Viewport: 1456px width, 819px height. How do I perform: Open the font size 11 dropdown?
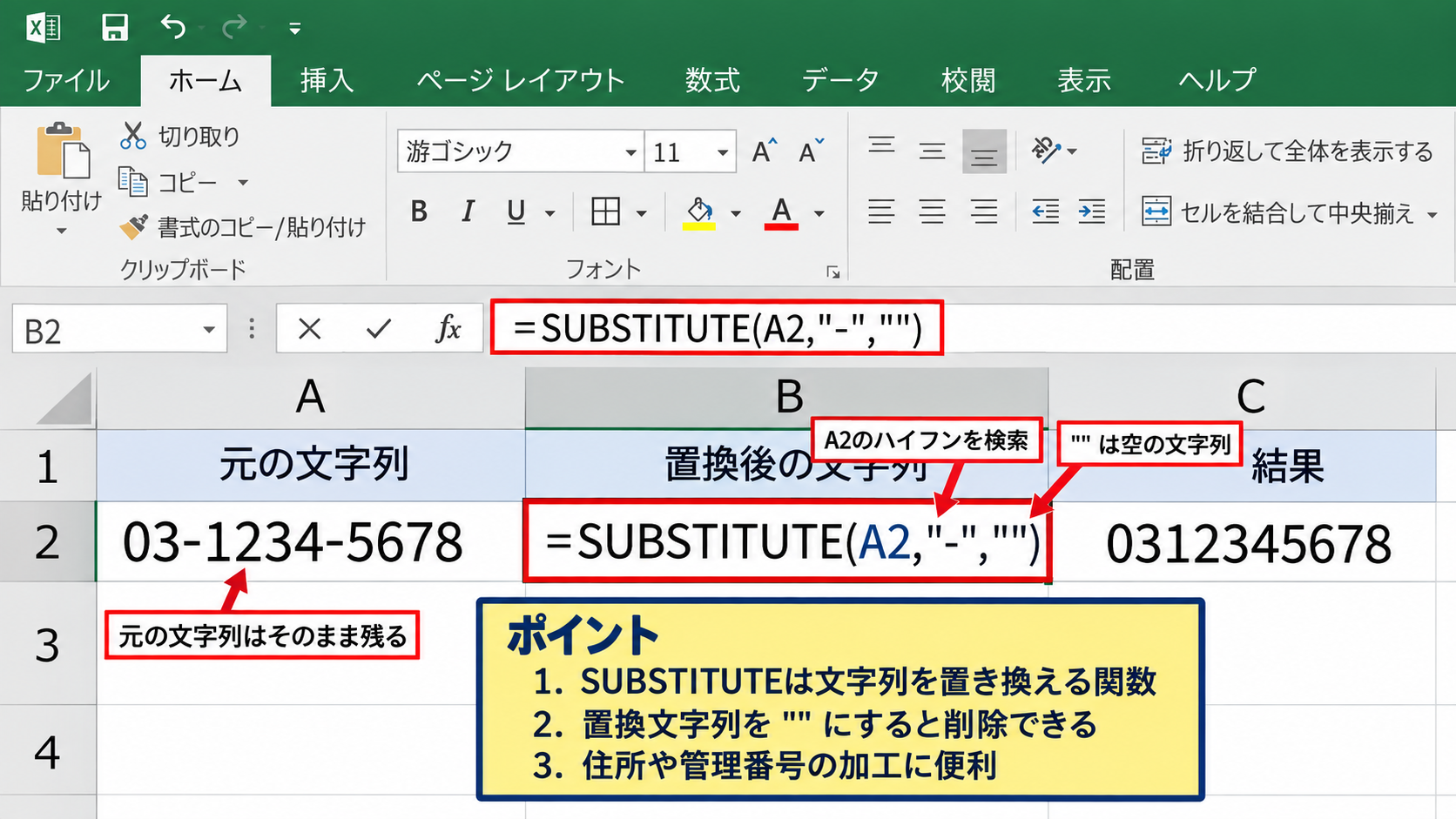pyautogui.click(x=722, y=152)
